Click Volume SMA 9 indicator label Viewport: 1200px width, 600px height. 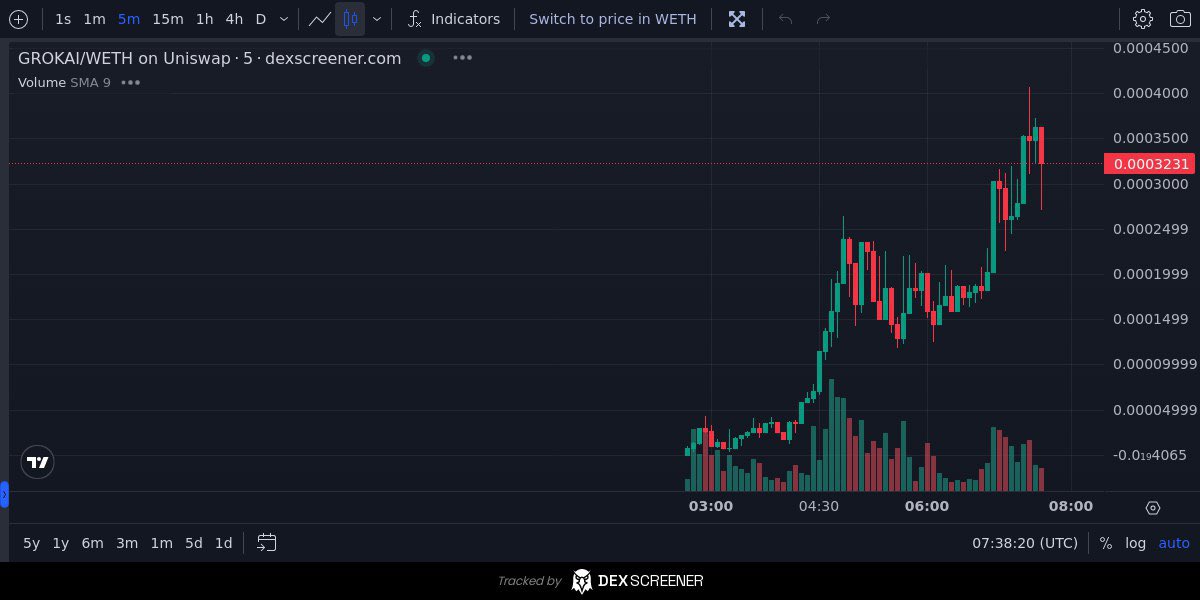(x=64, y=82)
